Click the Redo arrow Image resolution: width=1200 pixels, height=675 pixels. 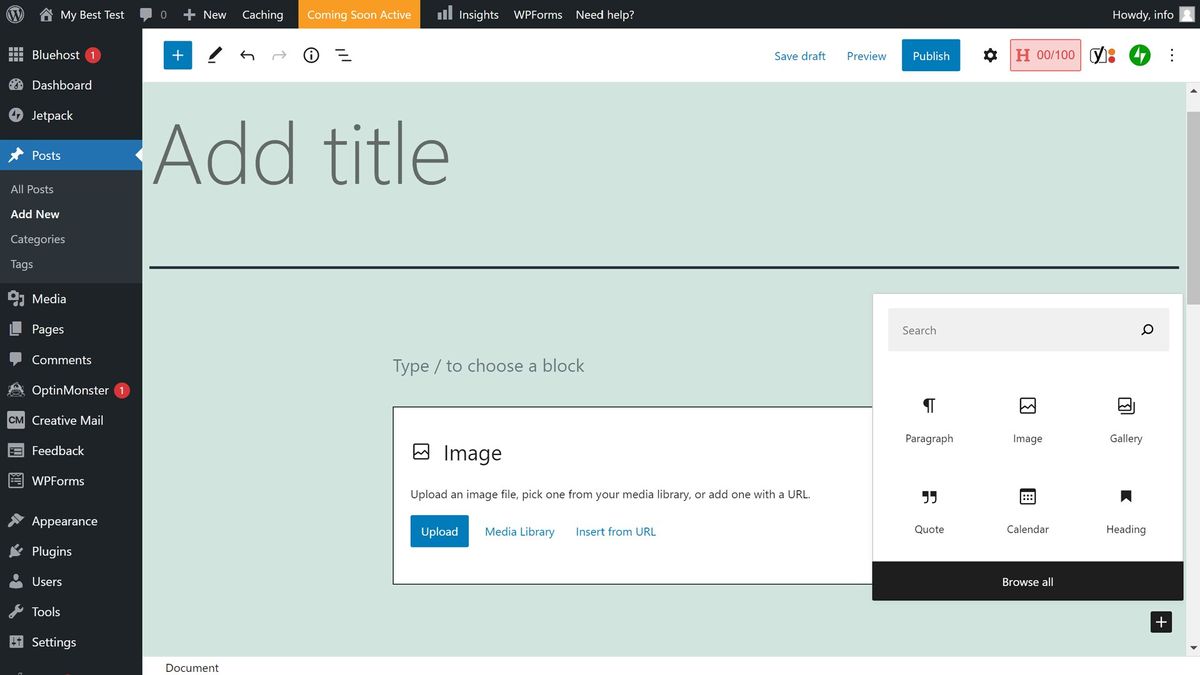[x=279, y=55]
